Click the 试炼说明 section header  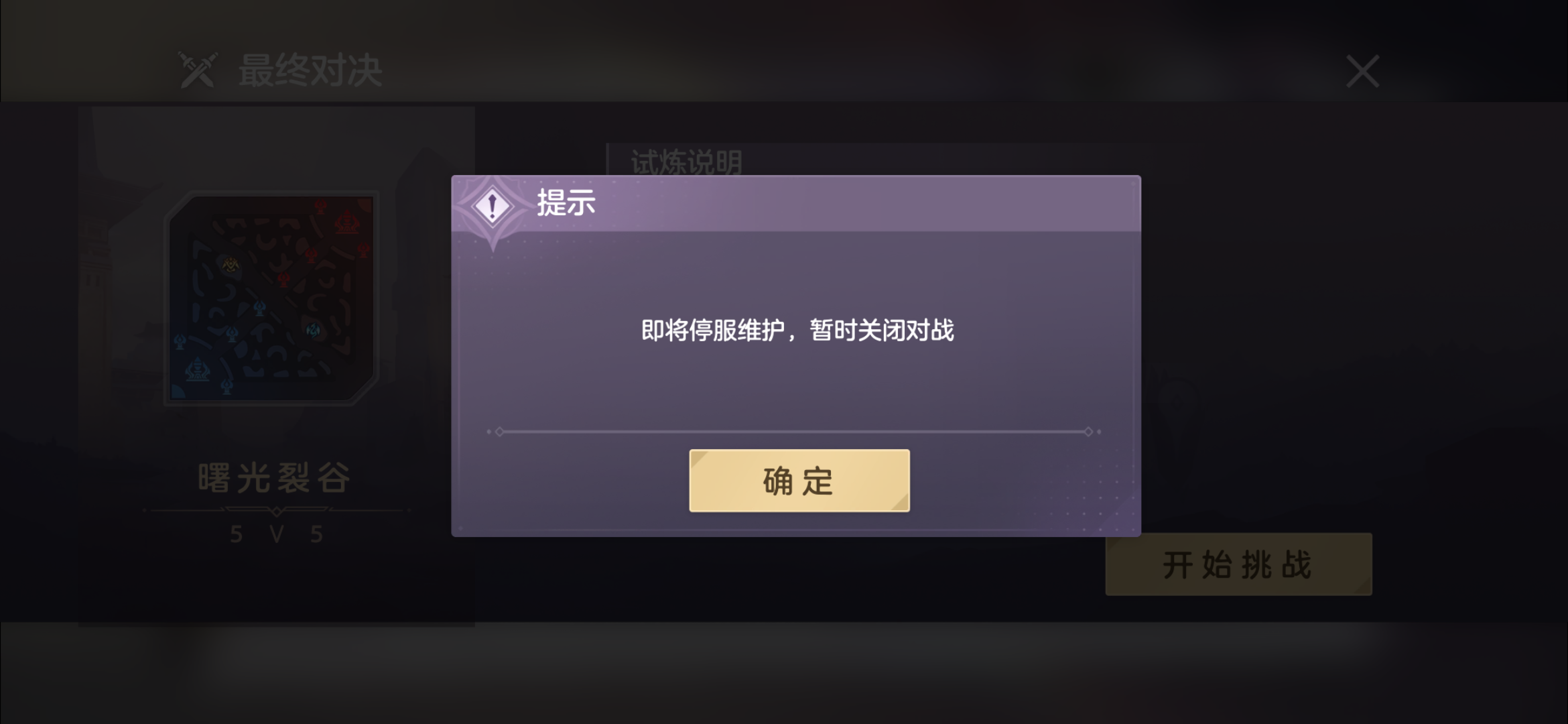click(x=687, y=162)
